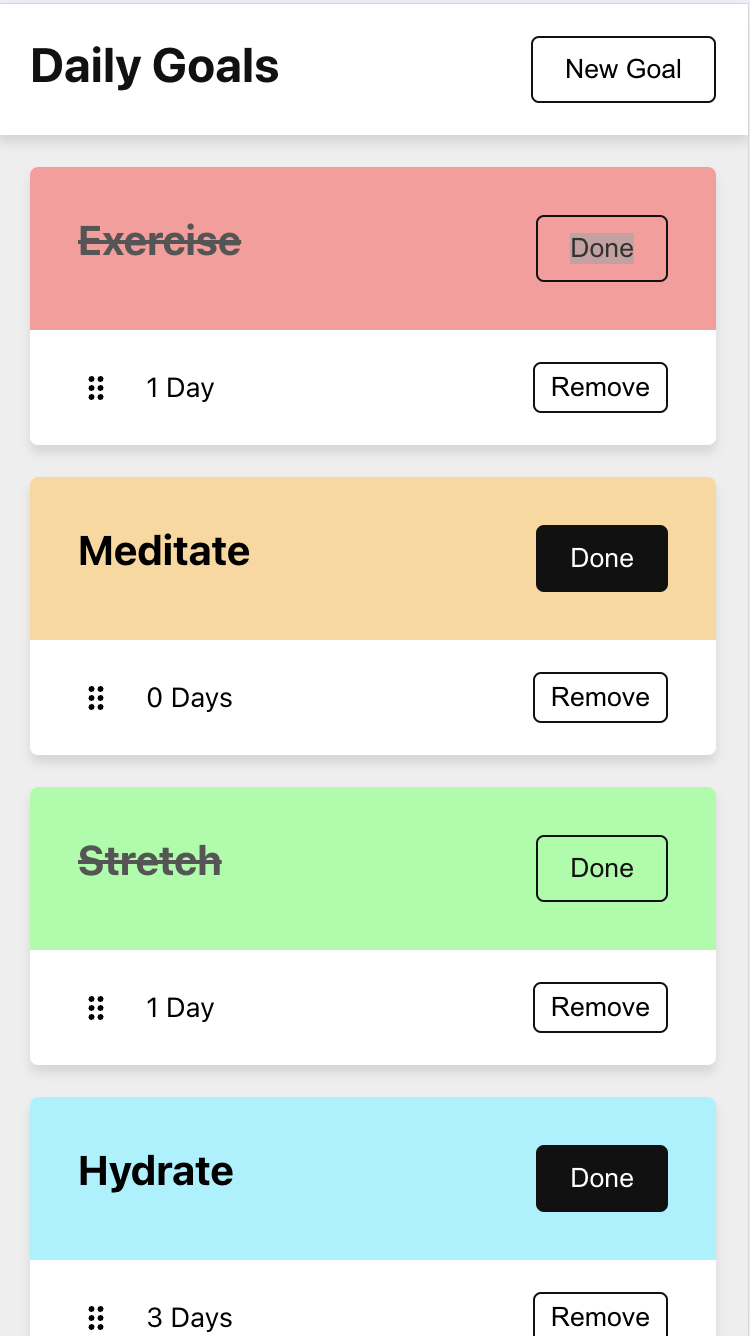Click the Meditate goal title
Viewport: 750px width, 1336px height.
164,551
